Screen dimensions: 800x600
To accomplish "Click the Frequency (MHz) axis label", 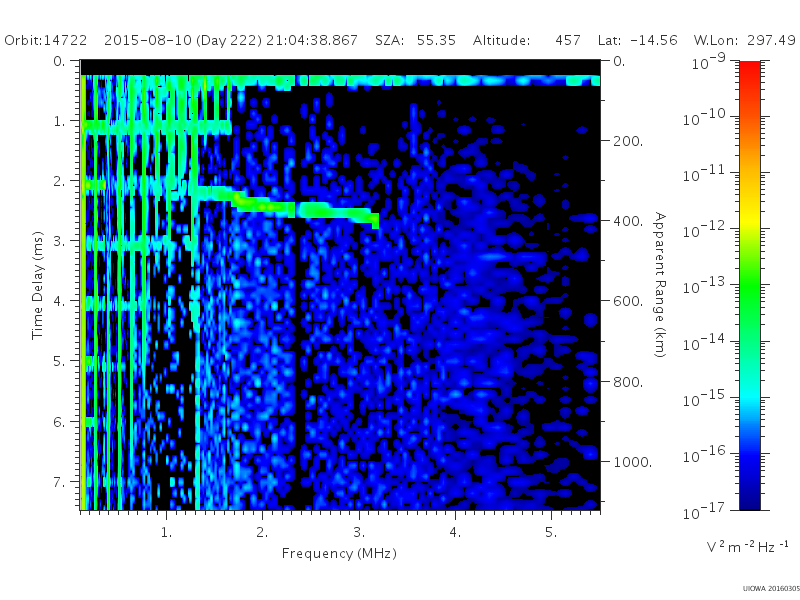I will pos(339,554).
